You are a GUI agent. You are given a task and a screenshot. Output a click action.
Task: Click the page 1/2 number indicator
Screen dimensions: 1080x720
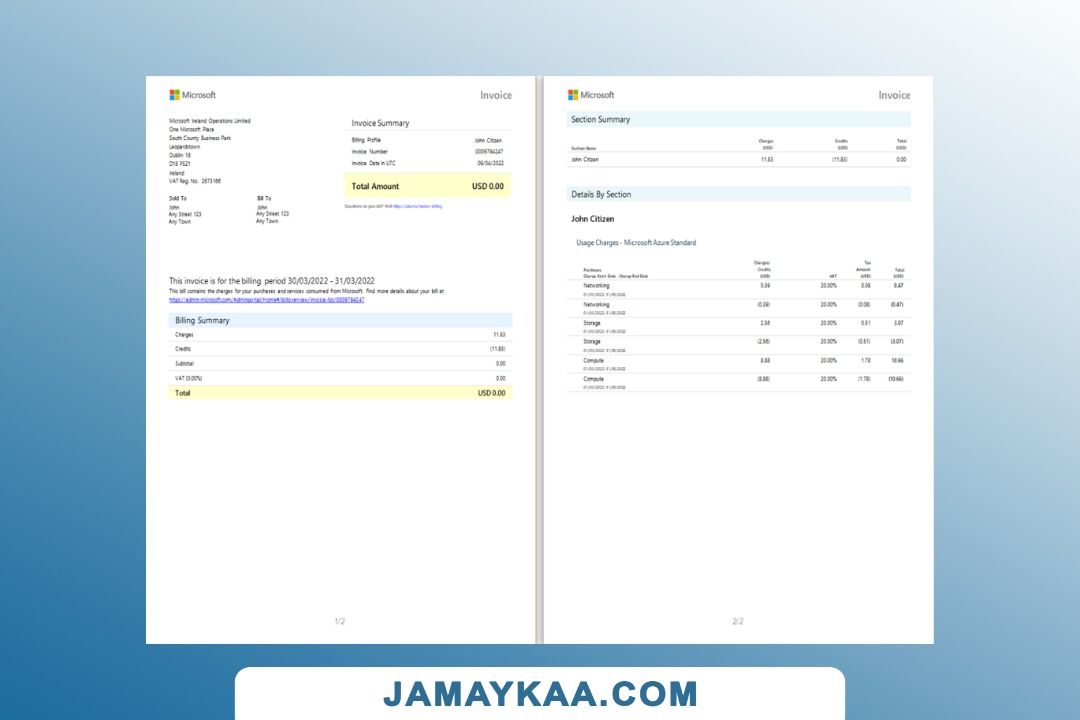[339, 622]
